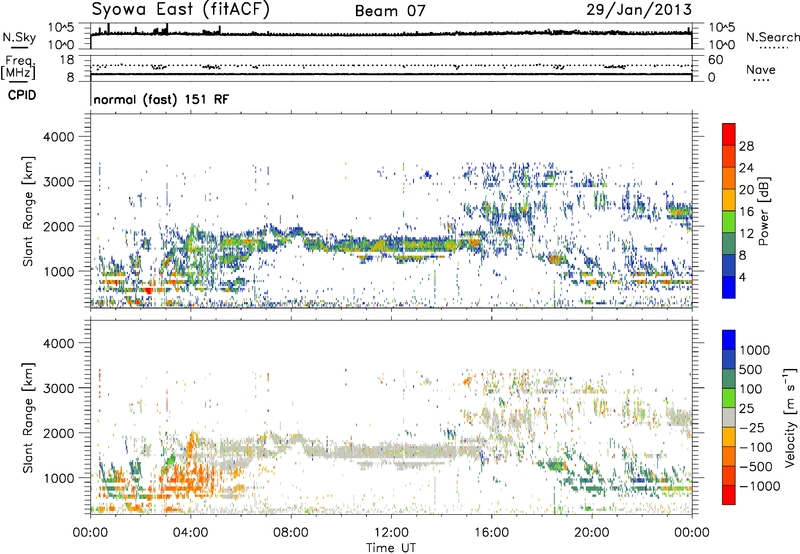Click the red bottom segment of the velocity color bar
This screenshot has width=800, height=554.
pyautogui.click(x=729, y=495)
